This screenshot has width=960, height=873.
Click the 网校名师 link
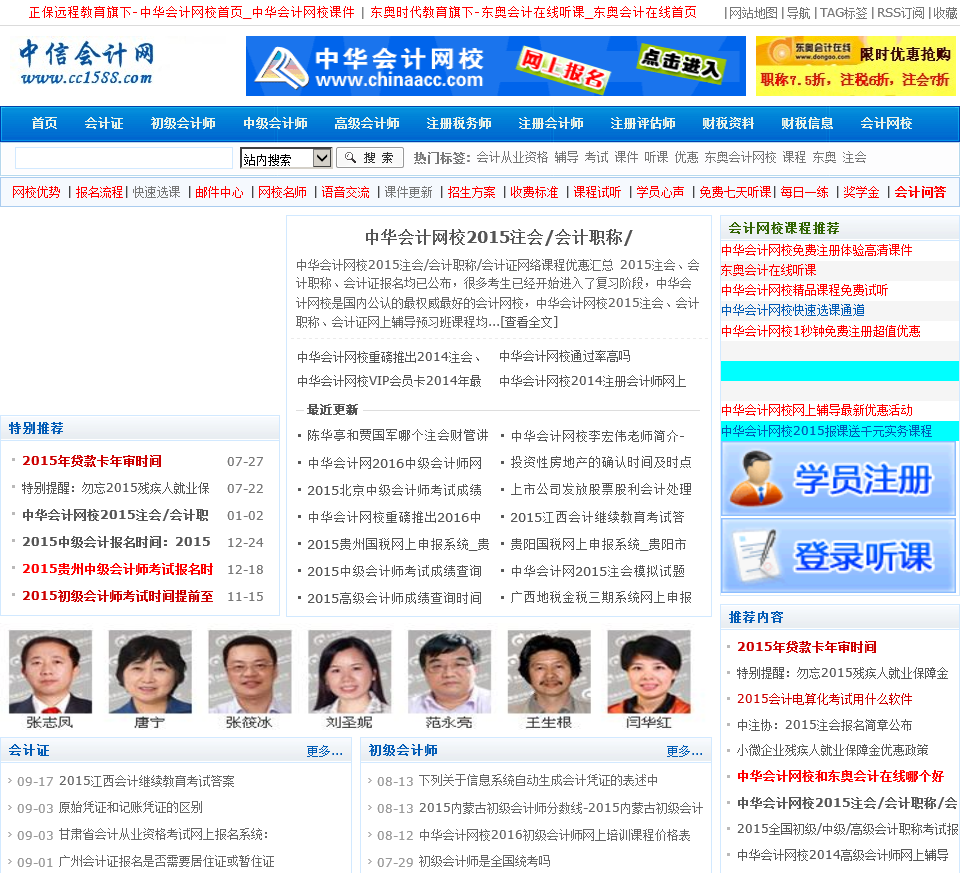tap(282, 192)
